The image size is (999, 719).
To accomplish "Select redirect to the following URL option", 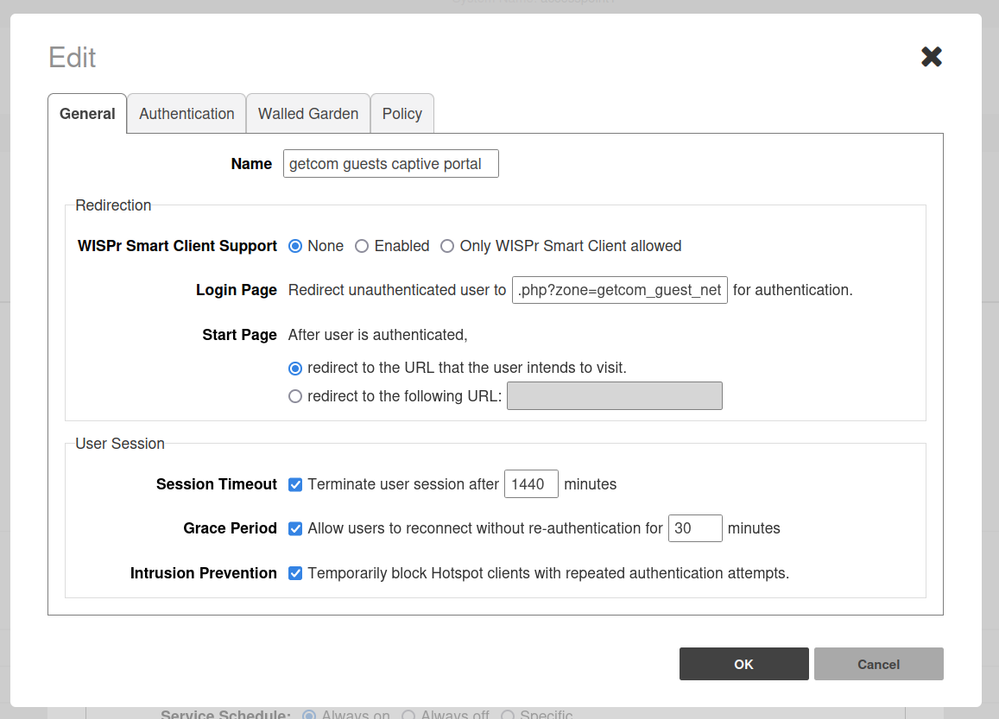I will click(295, 396).
